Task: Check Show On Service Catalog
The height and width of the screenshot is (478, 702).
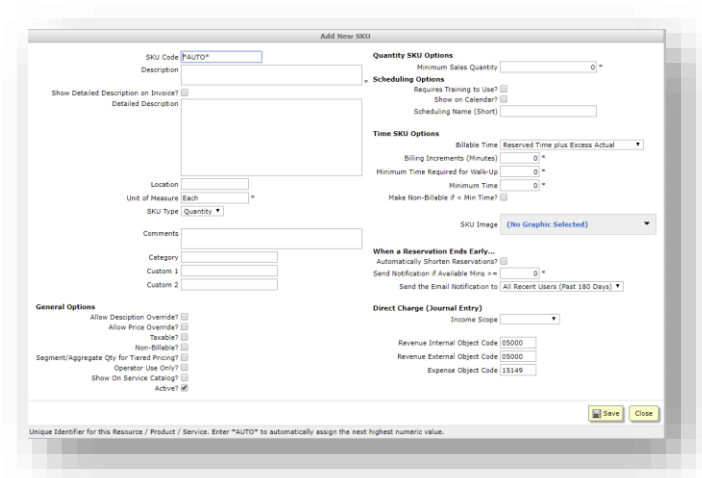Action: pos(184,378)
